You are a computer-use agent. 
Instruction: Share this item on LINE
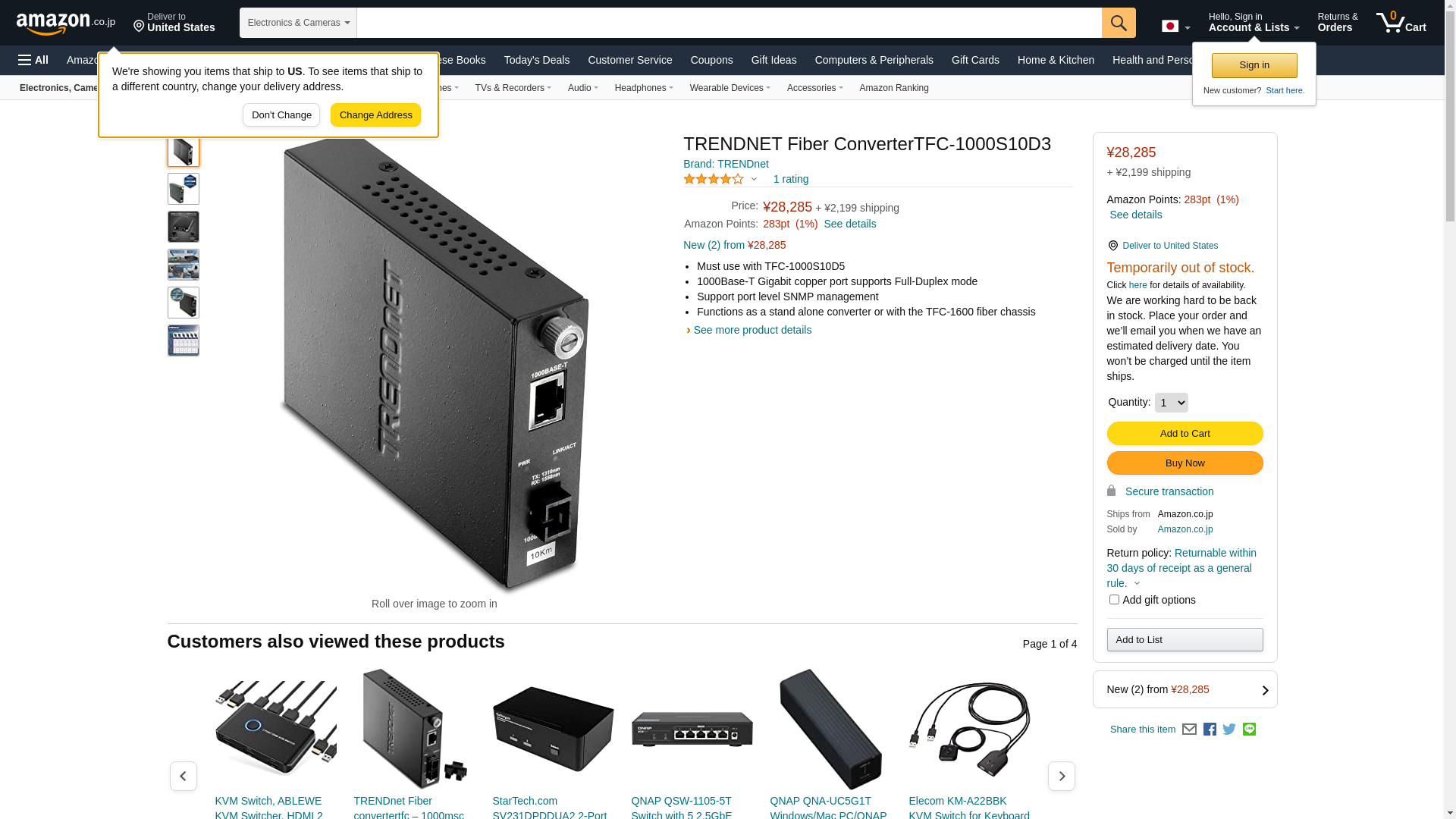tap(1249, 730)
